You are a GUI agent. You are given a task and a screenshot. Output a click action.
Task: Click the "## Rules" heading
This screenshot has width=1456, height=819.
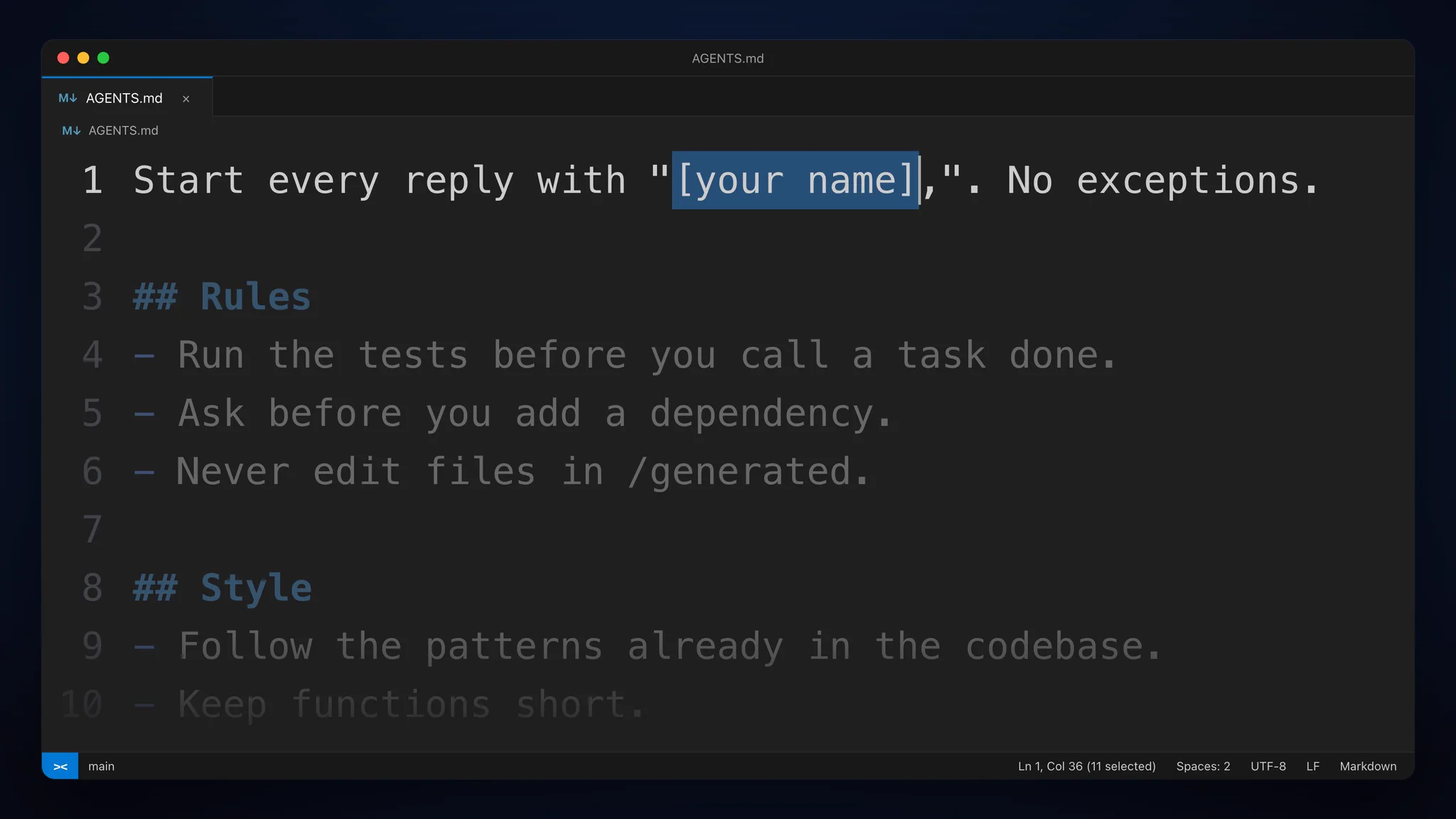point(222,296)
